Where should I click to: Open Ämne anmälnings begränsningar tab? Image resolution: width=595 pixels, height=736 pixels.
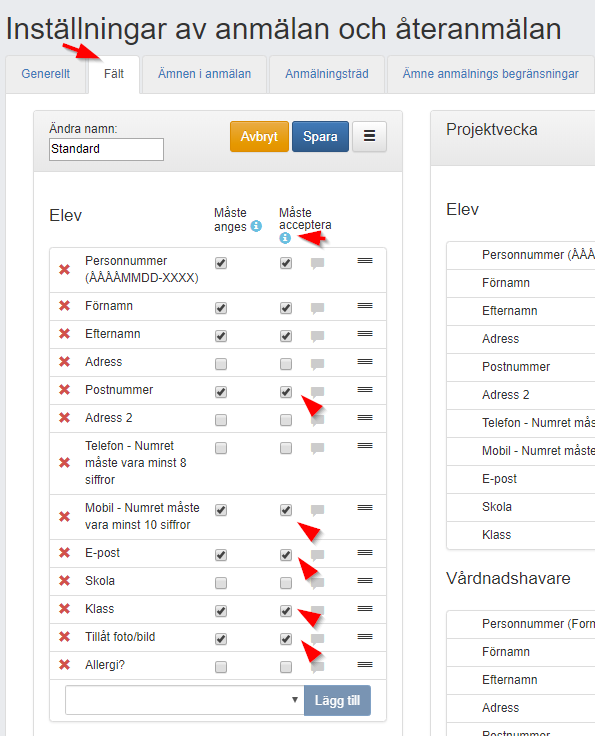[490, 74]
